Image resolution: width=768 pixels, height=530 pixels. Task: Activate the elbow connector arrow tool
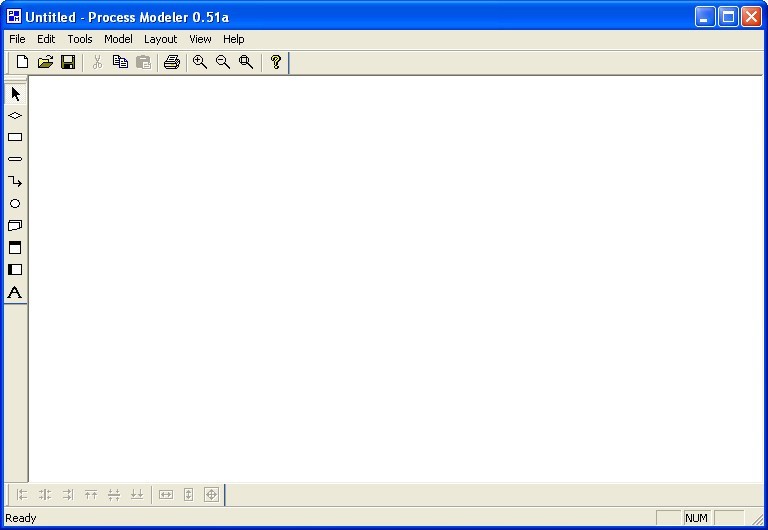(x=15, y=182)
